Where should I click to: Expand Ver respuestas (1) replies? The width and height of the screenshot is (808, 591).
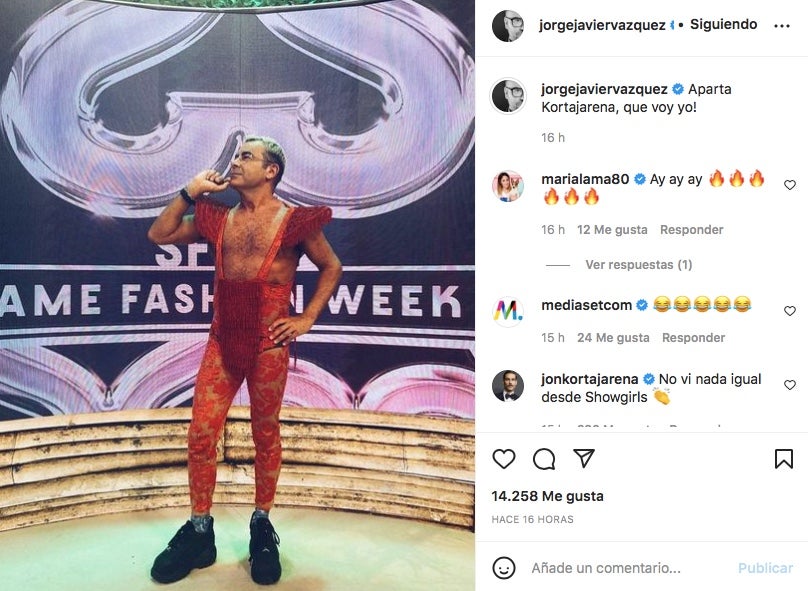(x=638, y=265)
